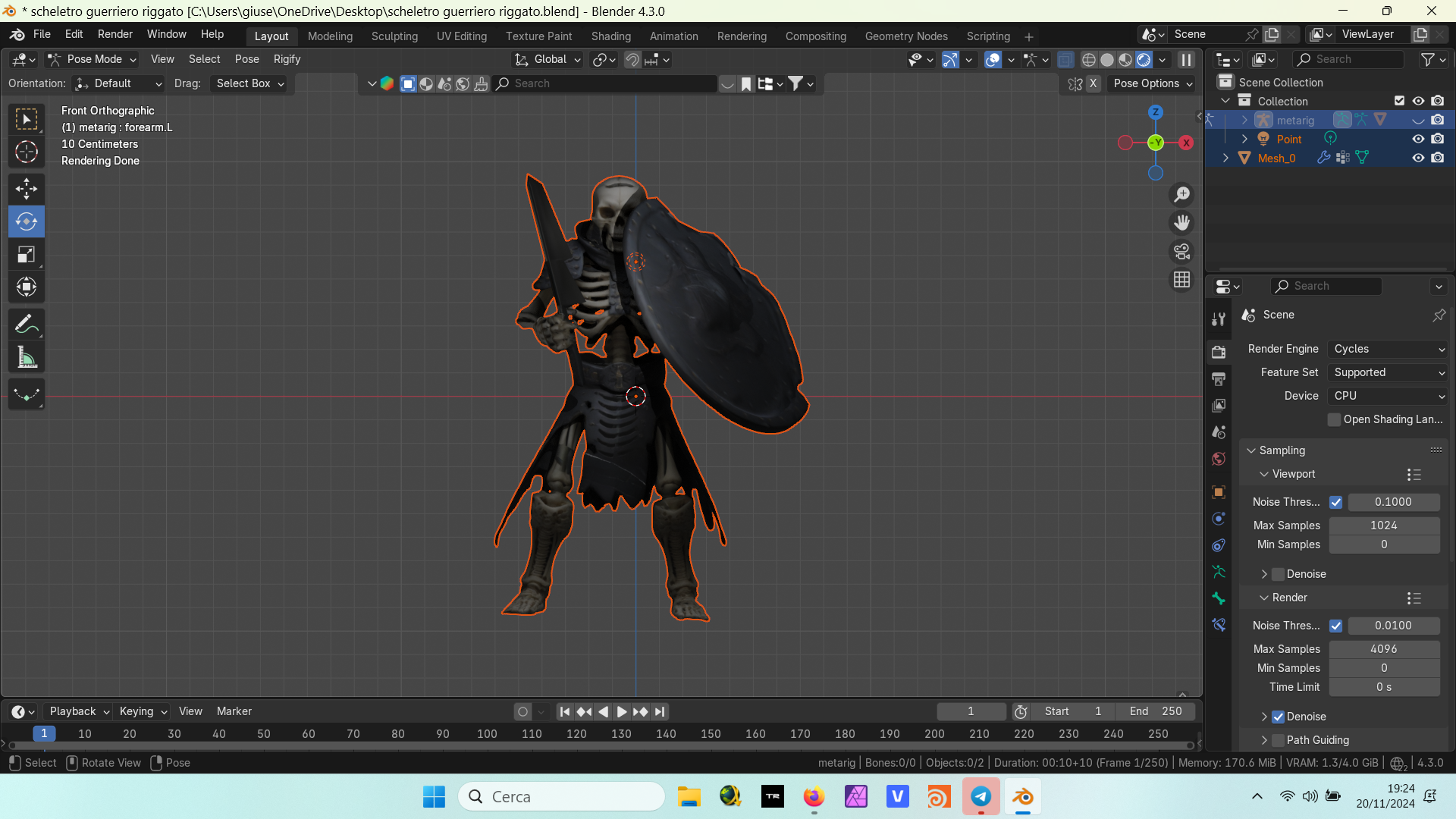The image size is (1456, 819).
Task: Open the Render Engine dropdown
Action: tap(1388, 349)
